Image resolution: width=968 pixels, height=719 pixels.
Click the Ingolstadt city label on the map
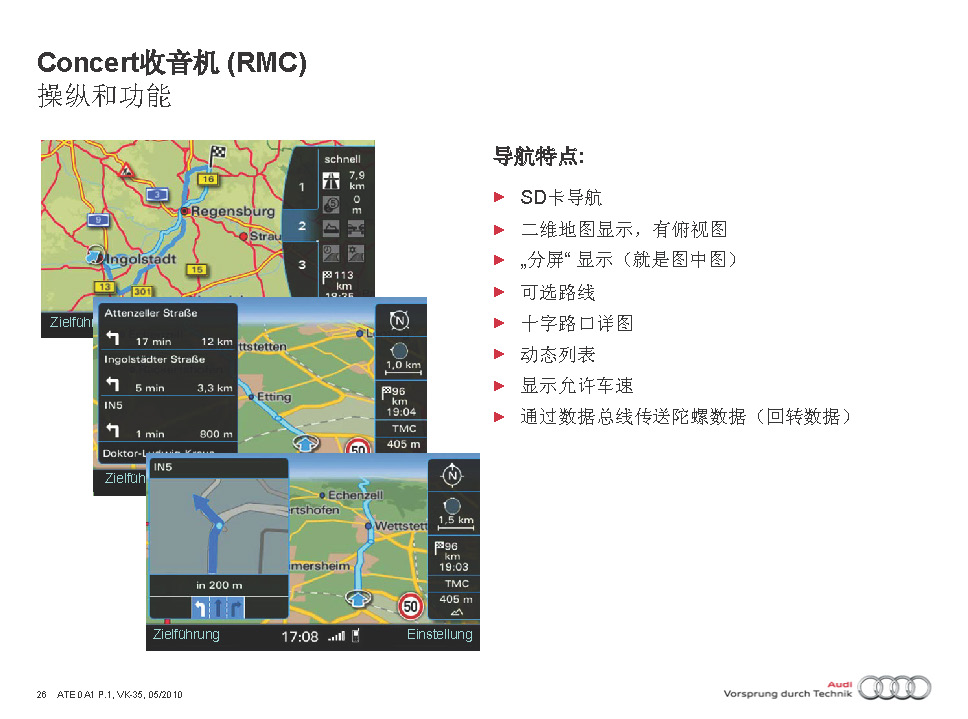(141, 259)
